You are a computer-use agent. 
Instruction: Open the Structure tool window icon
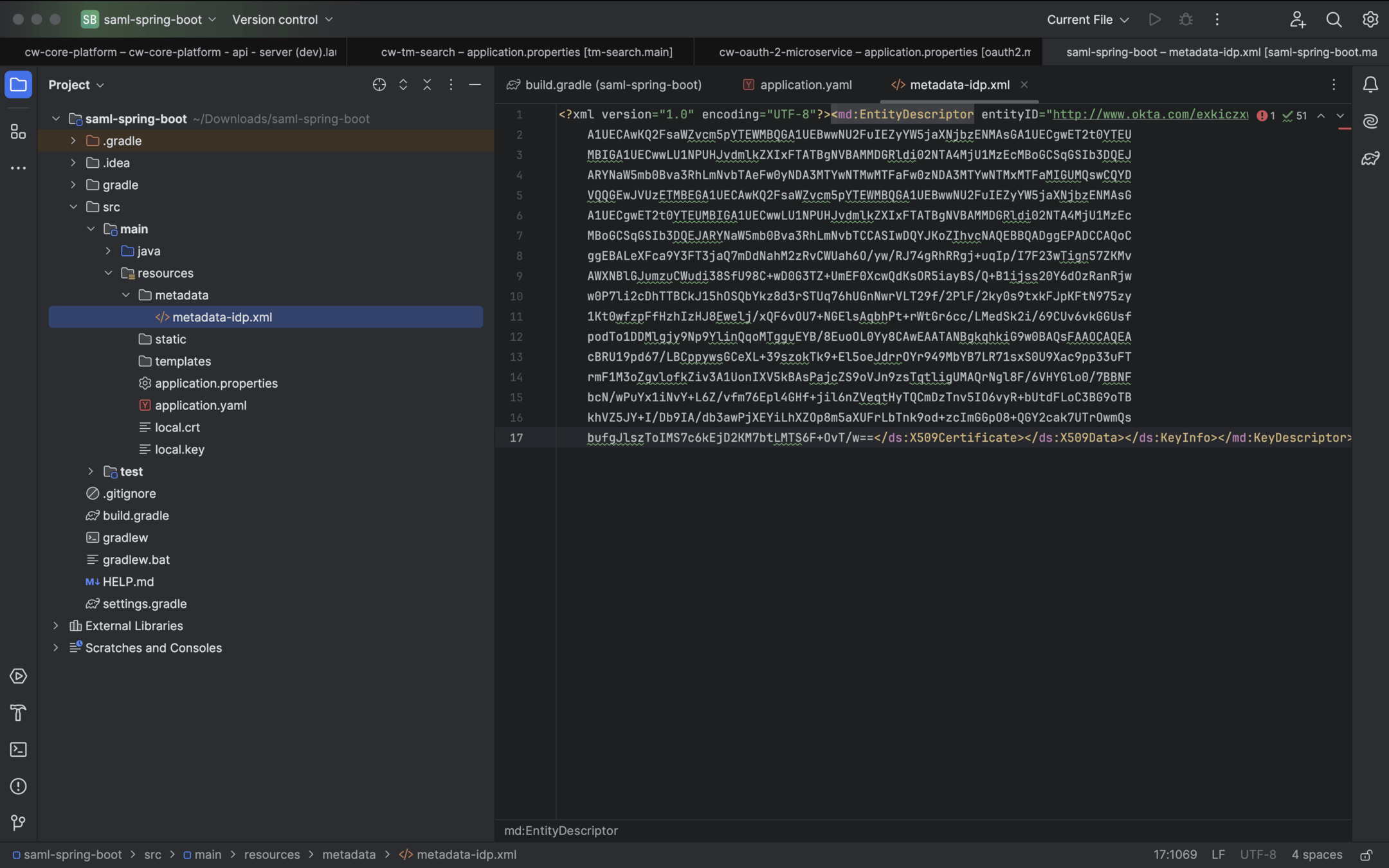click(18, 132)
